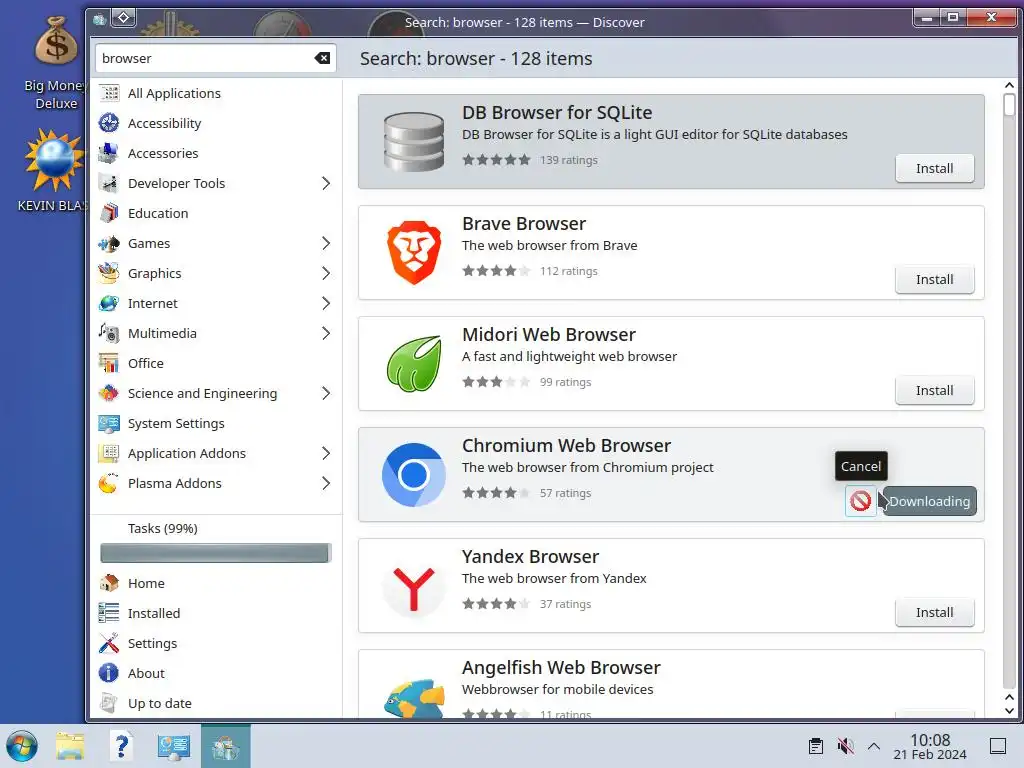Clear the browser search text

(x=322, y=58)
